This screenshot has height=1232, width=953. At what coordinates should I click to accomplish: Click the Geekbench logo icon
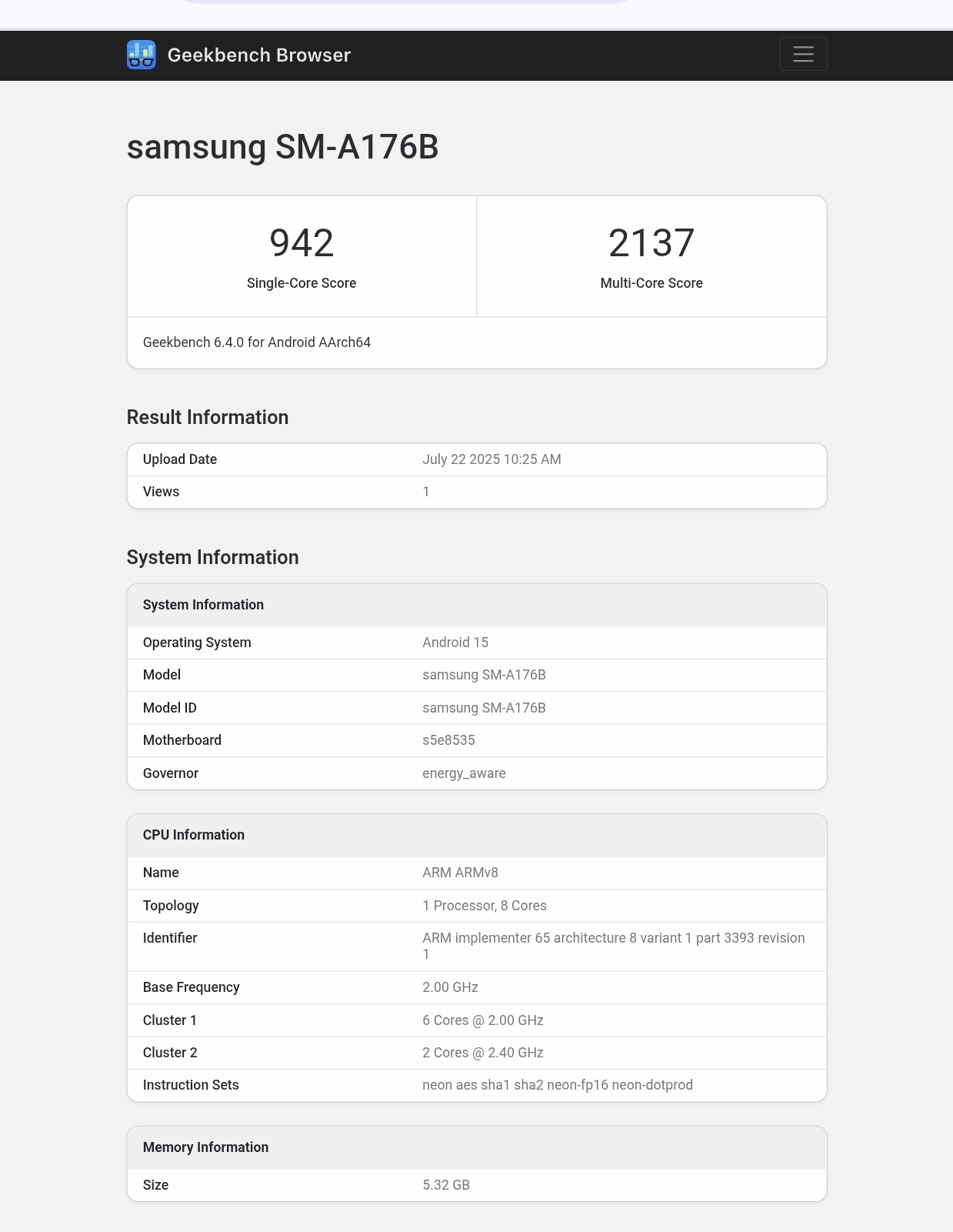pyautogui.click(x=141, y=55)
